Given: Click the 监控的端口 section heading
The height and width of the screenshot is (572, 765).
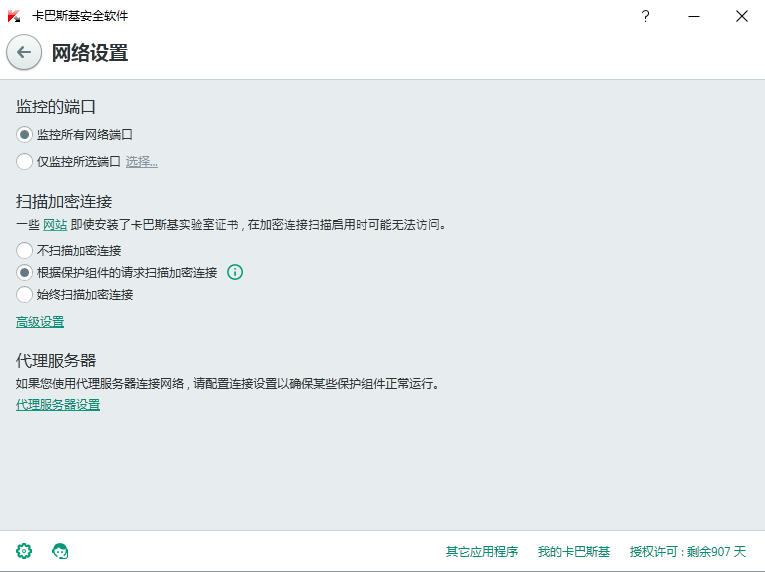Looking at the screenshot, I should 56,106.
